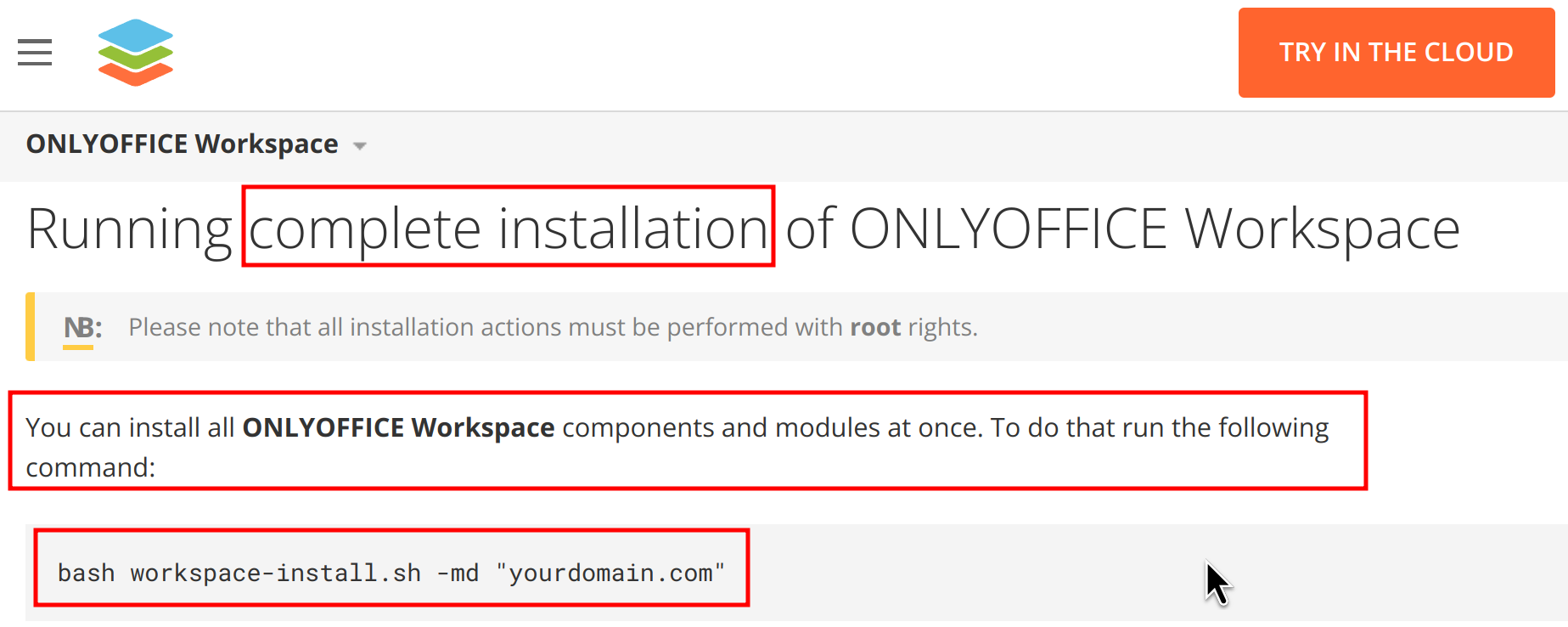
Task: Click bold ONLYOFFICE Workspace in the paragraph
Action: pyautogui.click(x=398, y=427)
